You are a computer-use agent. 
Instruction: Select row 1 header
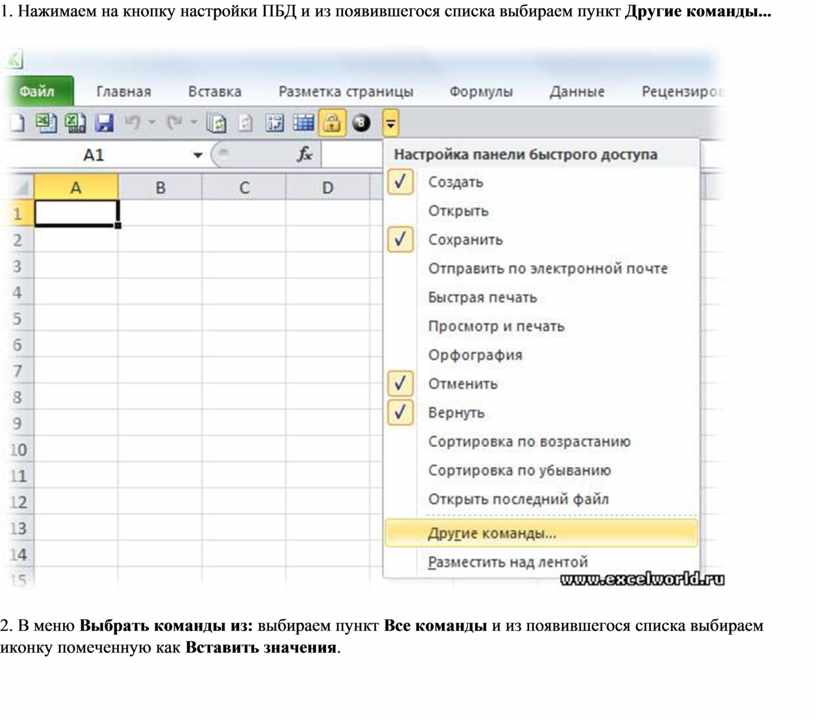18,214
